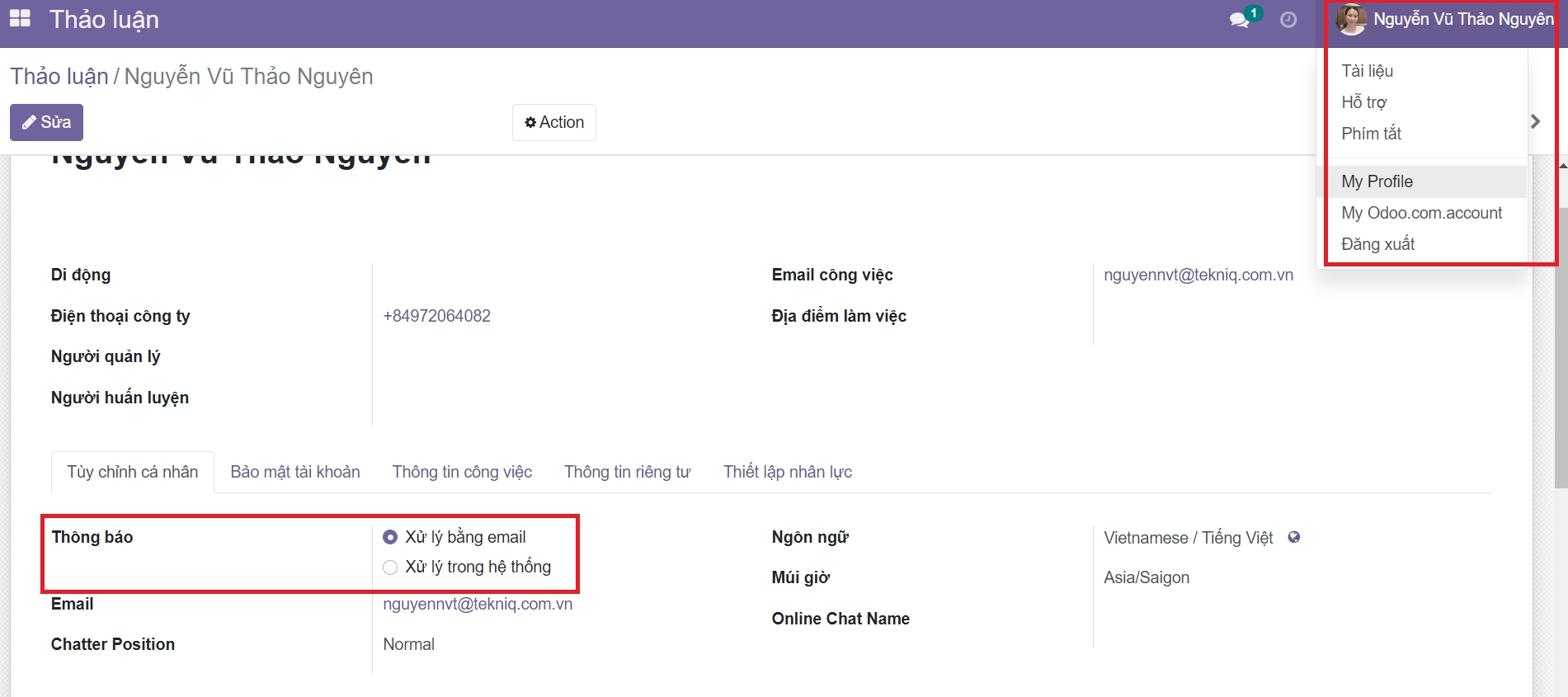
Task: Click the globe icon beside language
Action: point(1294,537)
